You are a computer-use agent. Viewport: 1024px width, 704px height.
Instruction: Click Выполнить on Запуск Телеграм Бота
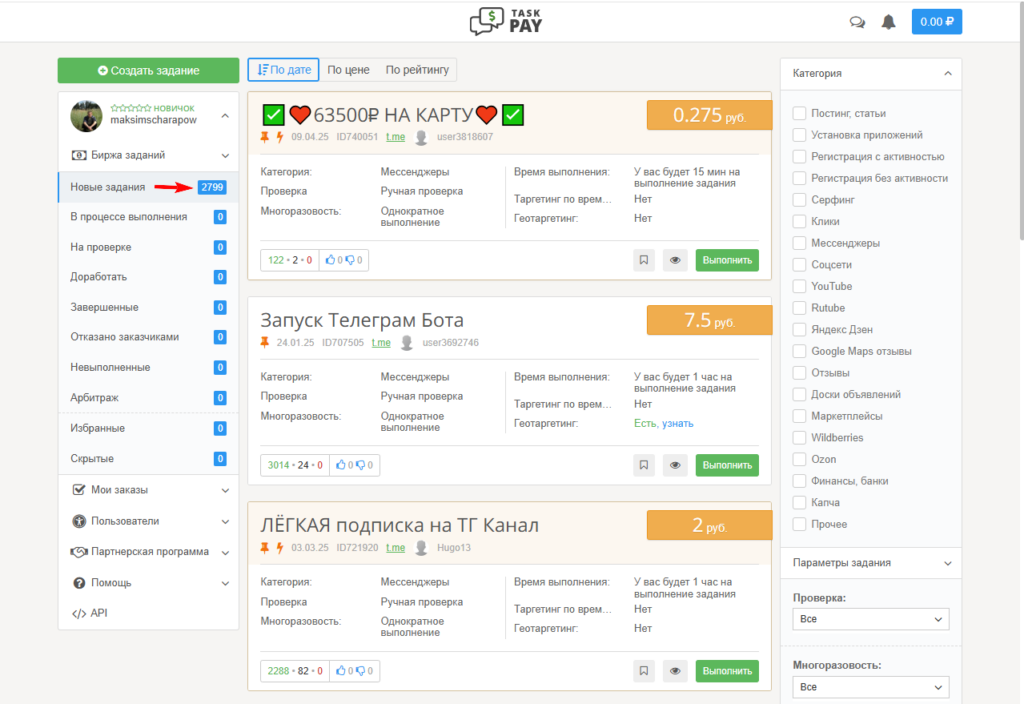[x=727, y=465]
